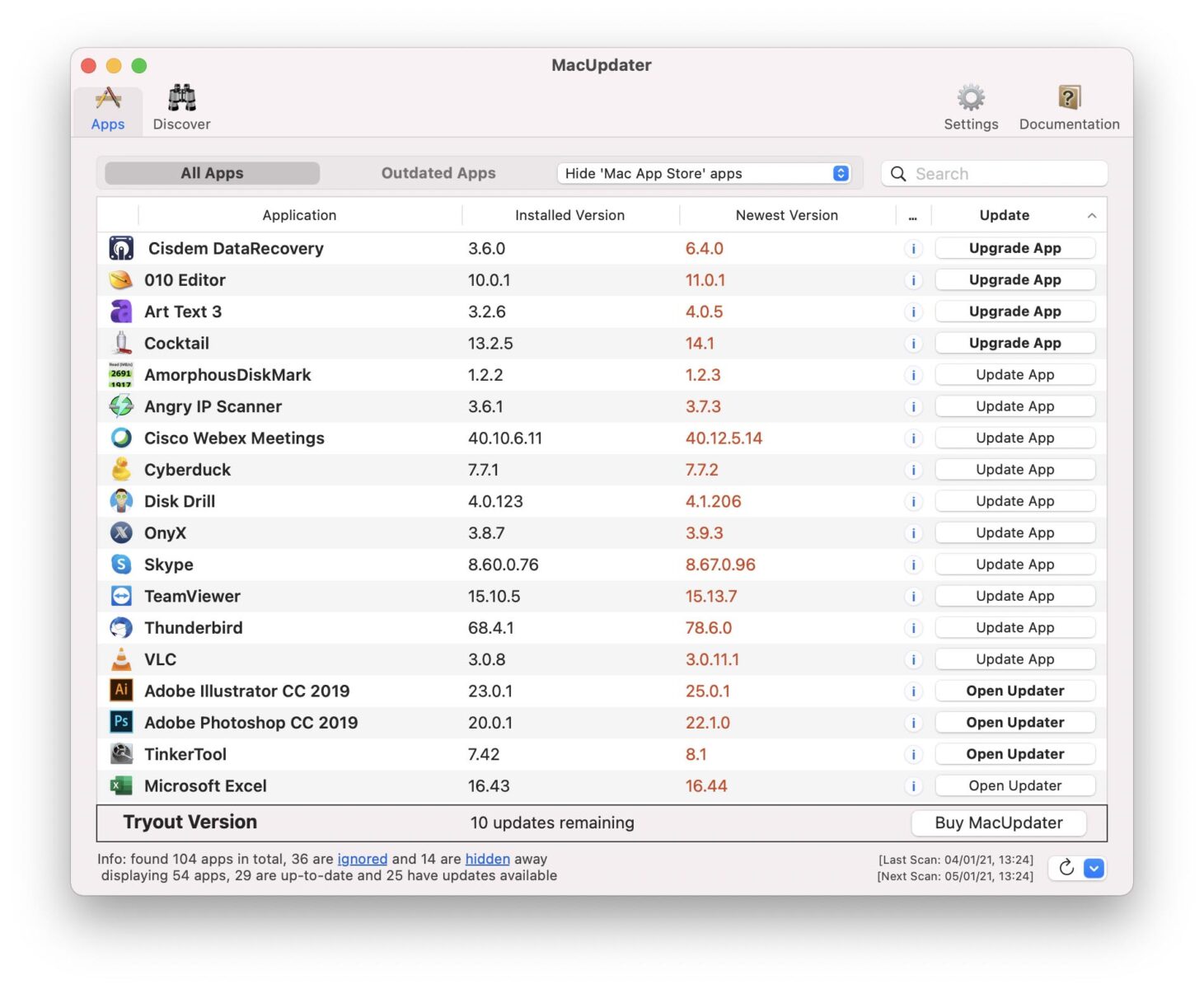Click Upgrade App for Cisdem DataRecovery

click(1014, 248)
